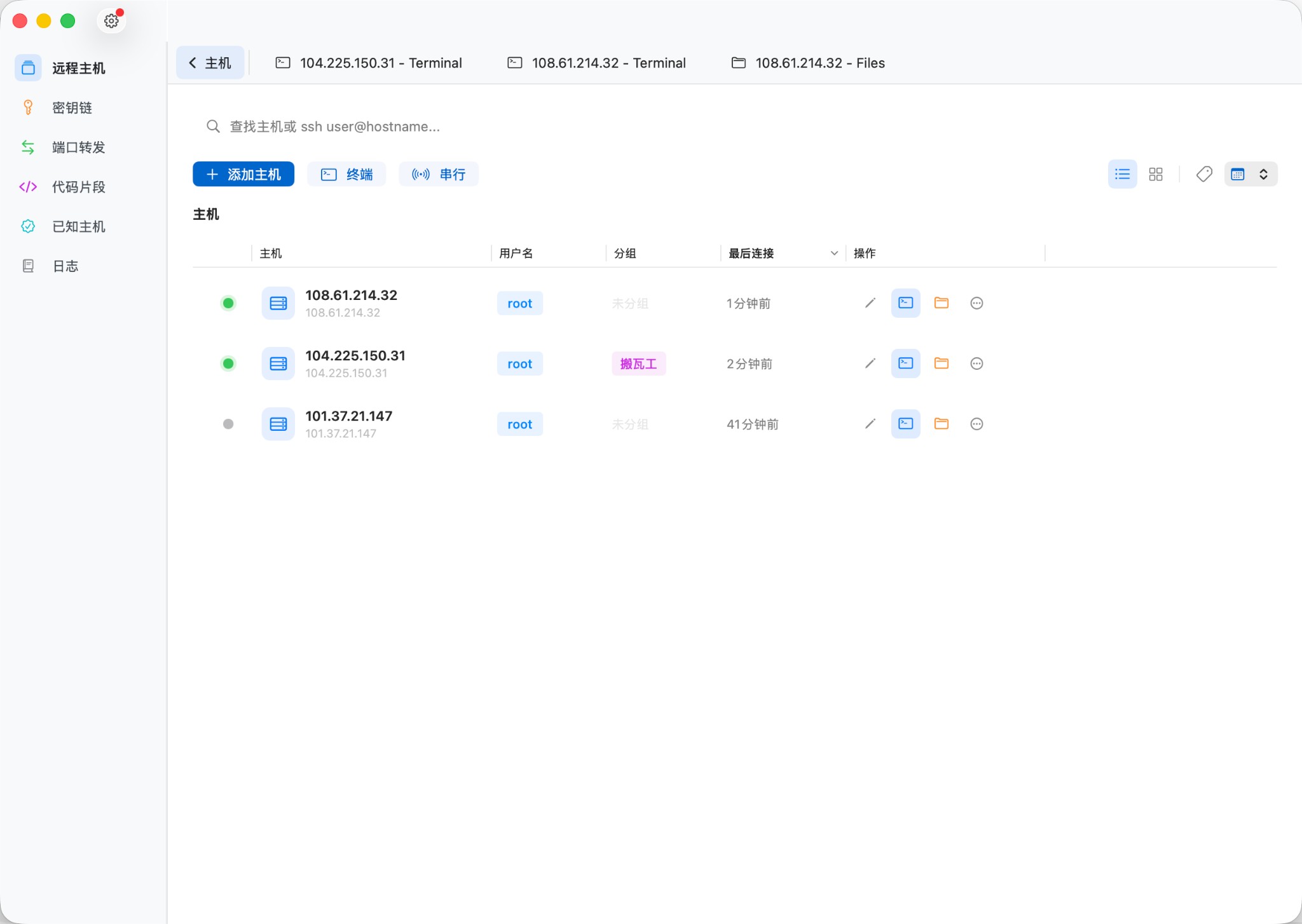Open the tag filter

click(x=1203, y=173)
